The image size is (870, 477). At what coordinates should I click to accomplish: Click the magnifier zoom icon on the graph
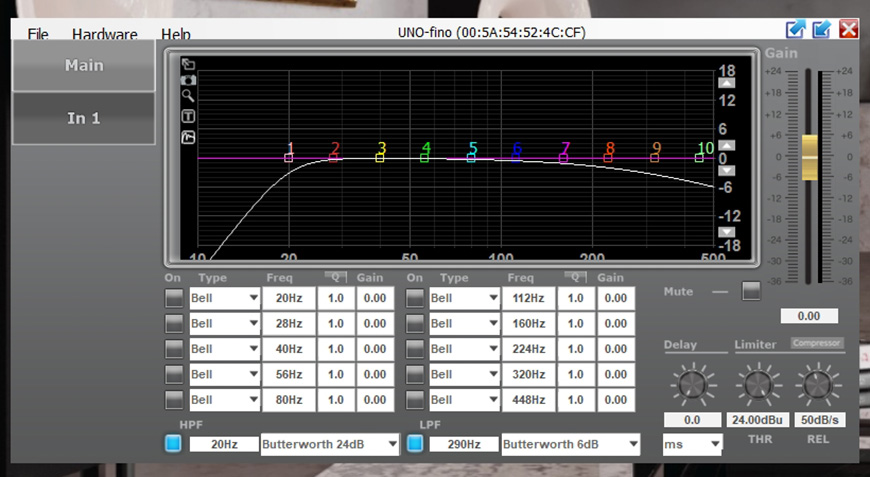[x=188, y=97]
